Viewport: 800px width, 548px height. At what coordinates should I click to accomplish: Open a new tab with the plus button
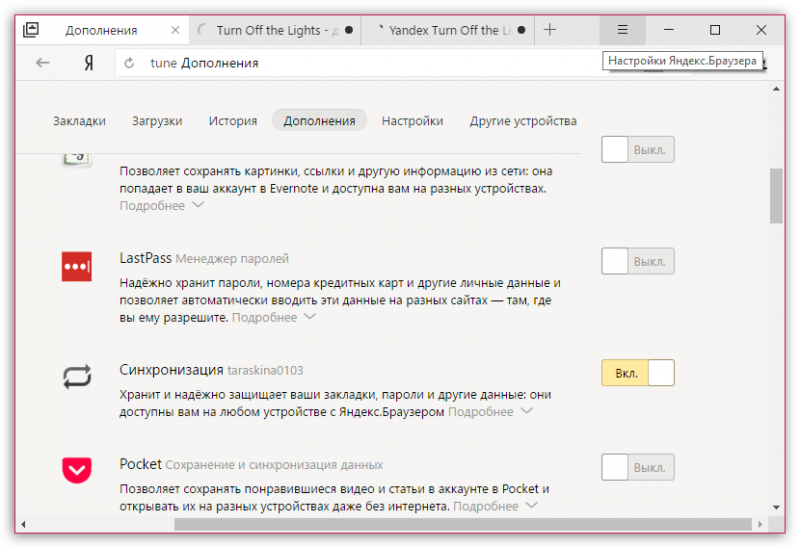[x=549, y=30]
